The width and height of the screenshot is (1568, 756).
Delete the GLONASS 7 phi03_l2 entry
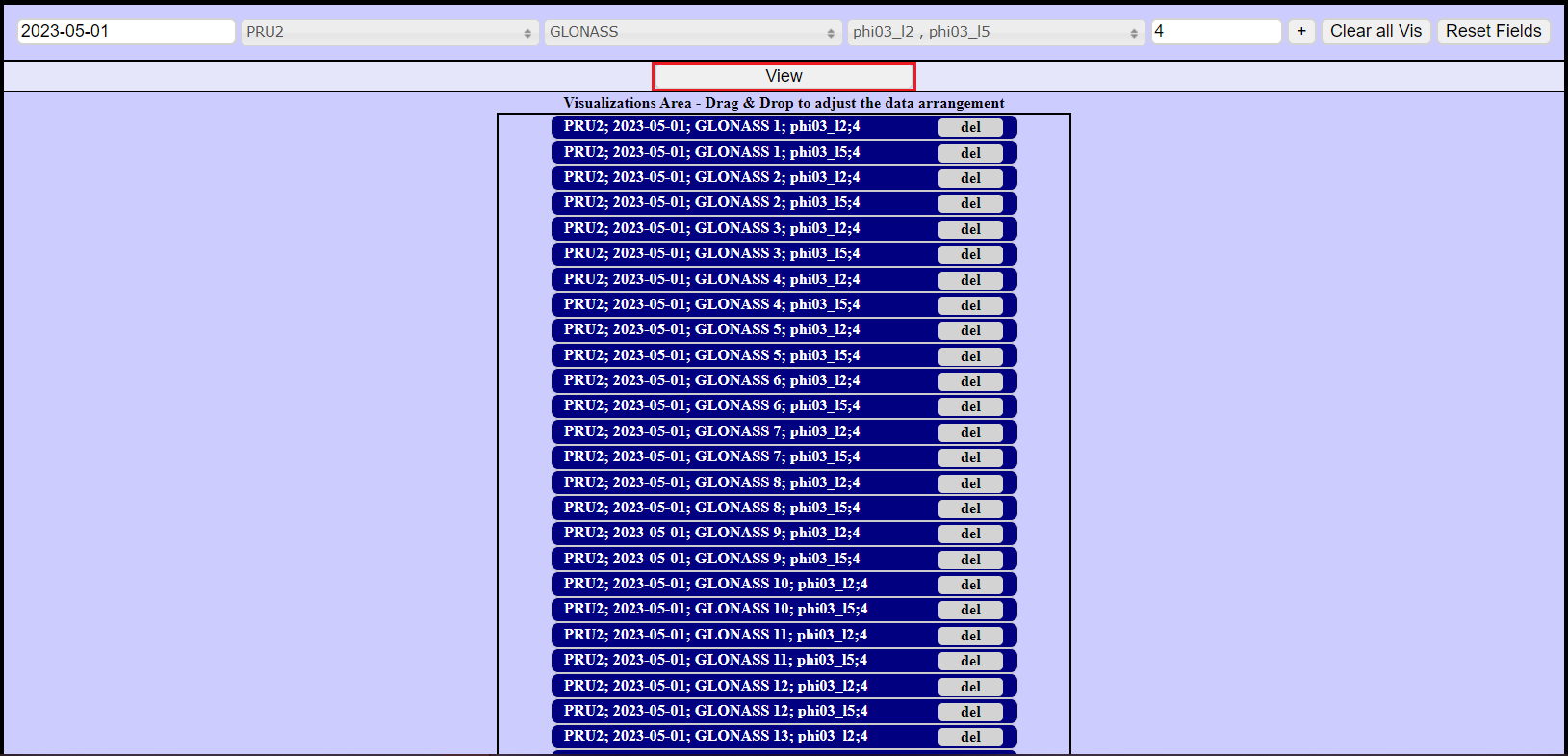tap(970, 432)
